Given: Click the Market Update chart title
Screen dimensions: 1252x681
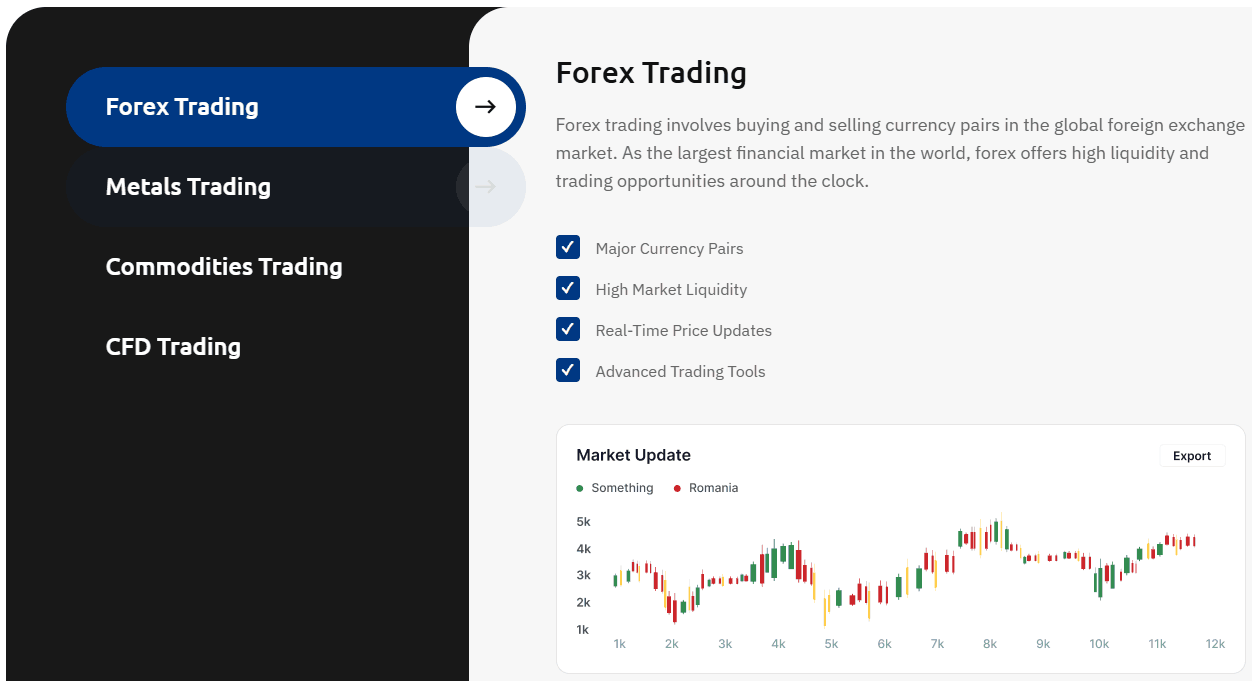Looking at the screenshot, I should tap(633, 455).
